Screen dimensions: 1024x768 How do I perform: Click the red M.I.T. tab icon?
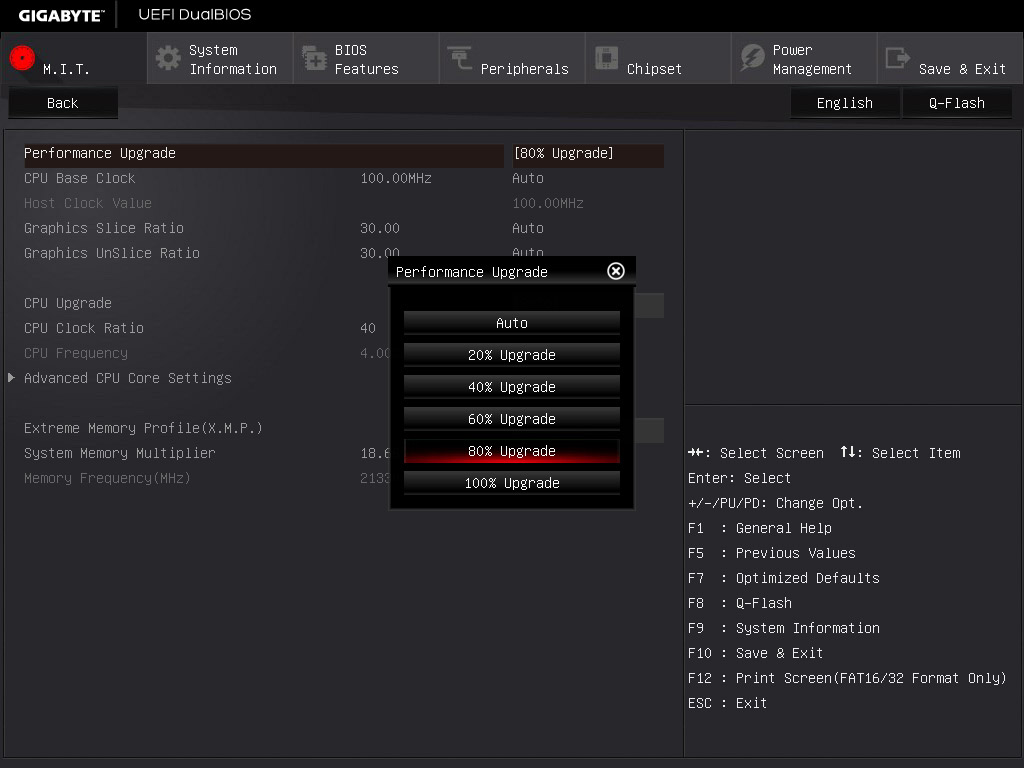click(x=22, y=58)
